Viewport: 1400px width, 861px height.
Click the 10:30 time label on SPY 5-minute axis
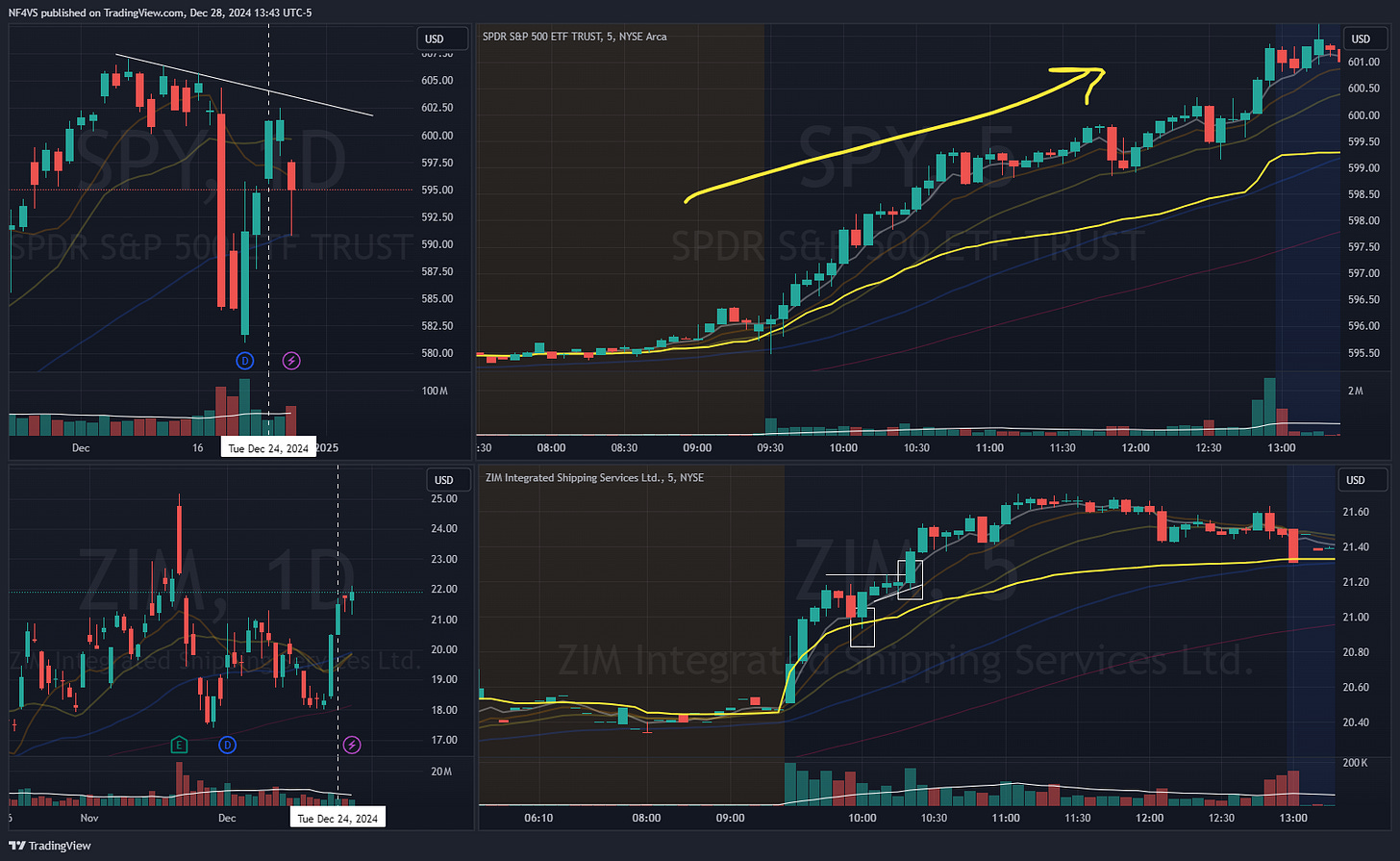[x=916, y=448]
